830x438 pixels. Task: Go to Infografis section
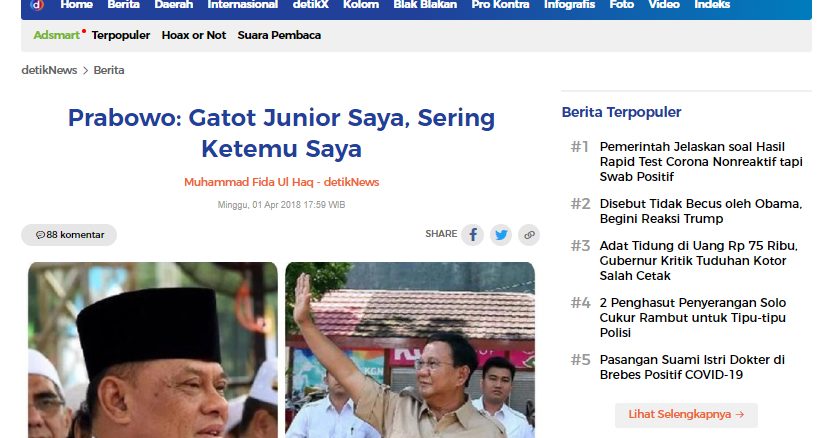tap(570, 5)
